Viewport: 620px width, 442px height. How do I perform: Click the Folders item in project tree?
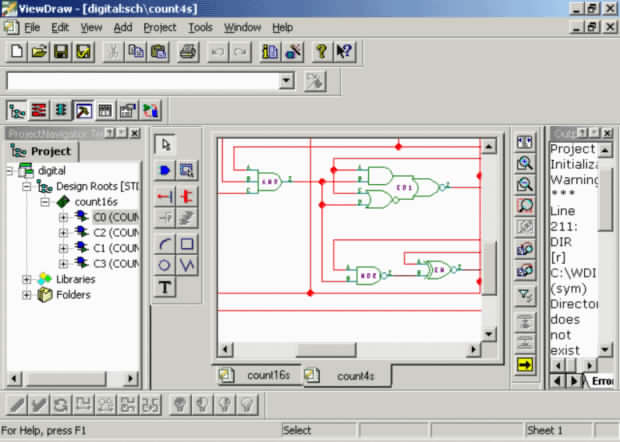point(73,295)
